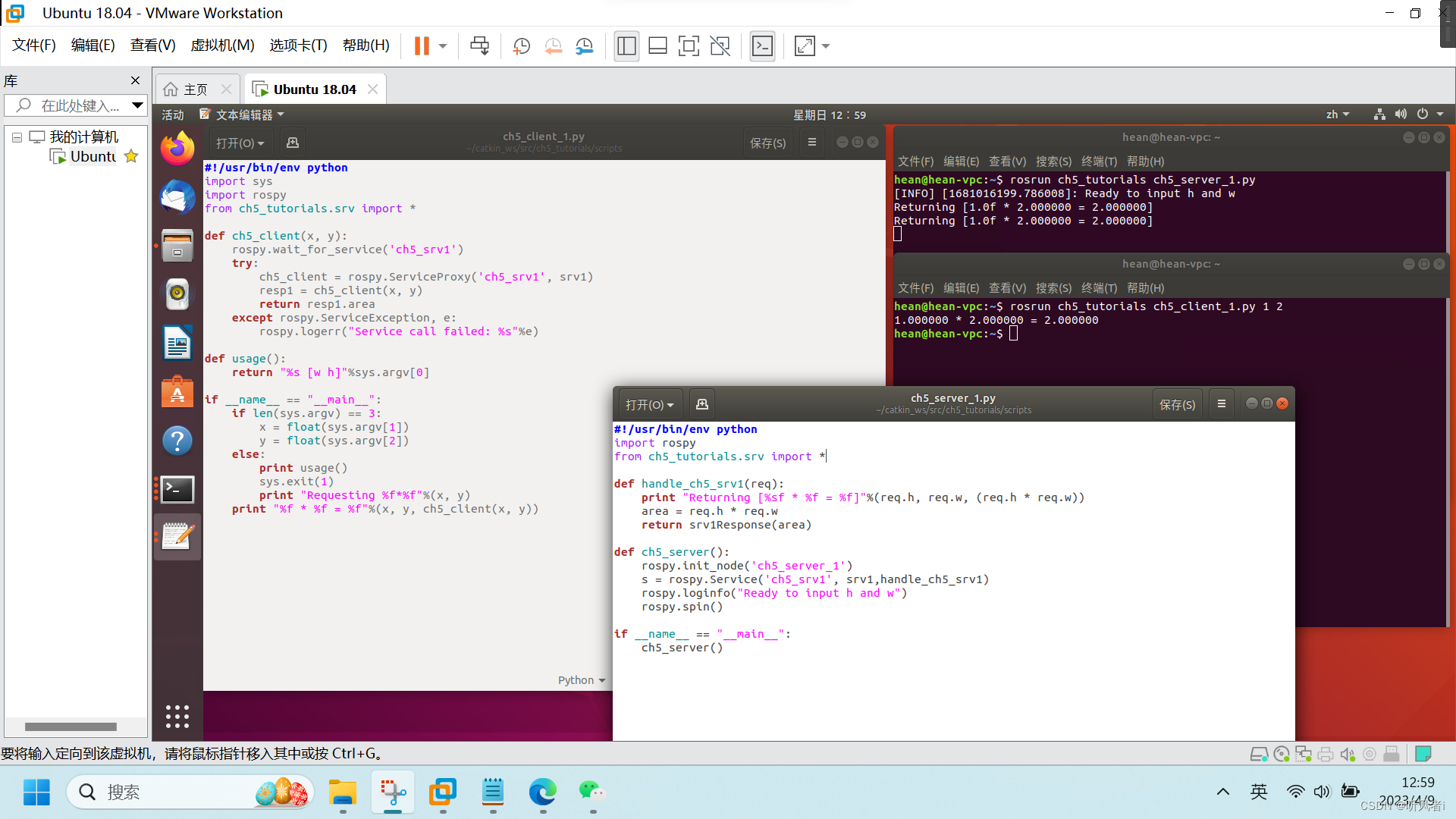Close the Ubuntu 18.04 tab

(372, 89)
